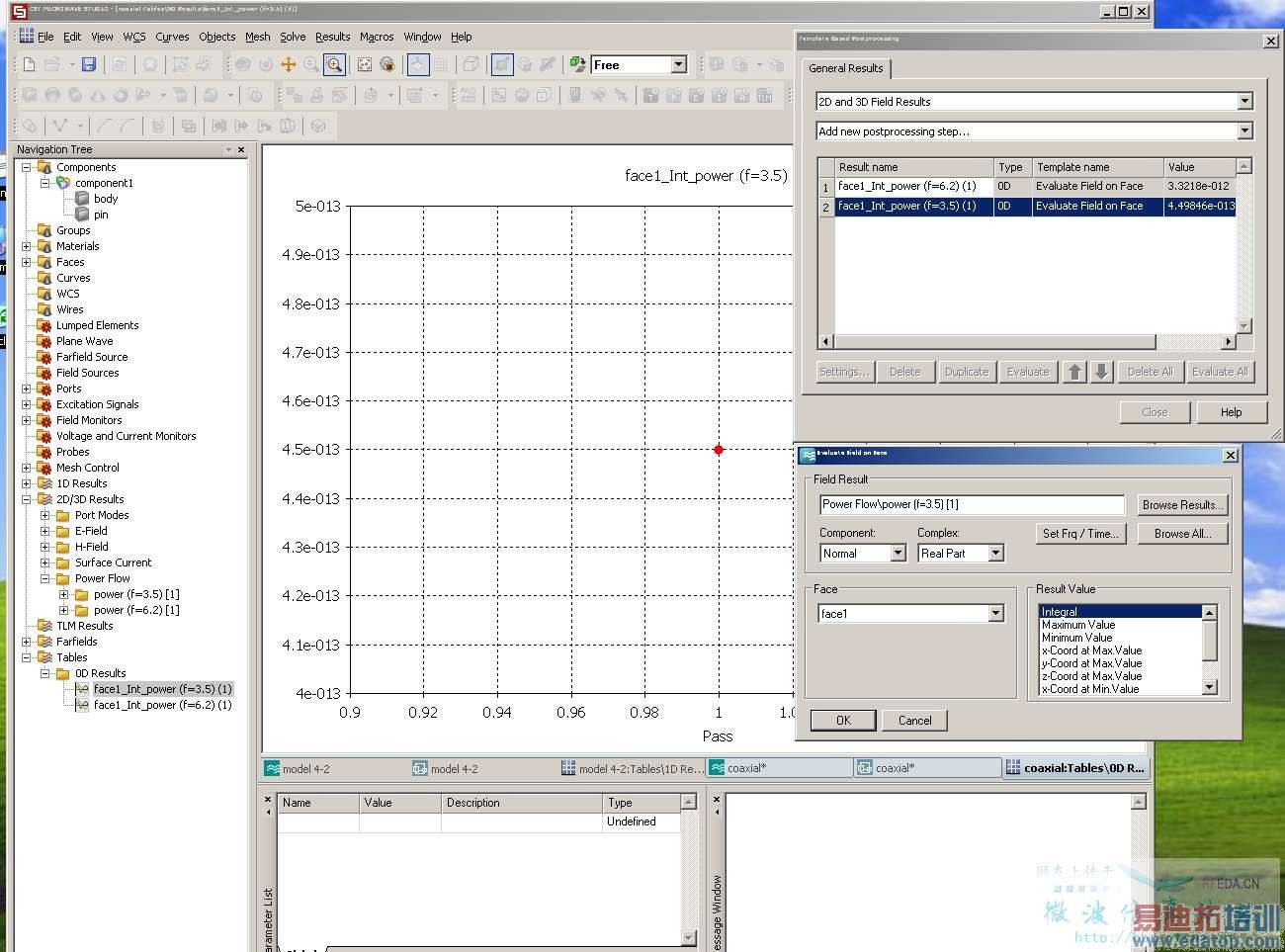The image size is (1285, 952).
Task: Select face1_Int_power (f=6.2) (1) in tree
Action: 162,705
